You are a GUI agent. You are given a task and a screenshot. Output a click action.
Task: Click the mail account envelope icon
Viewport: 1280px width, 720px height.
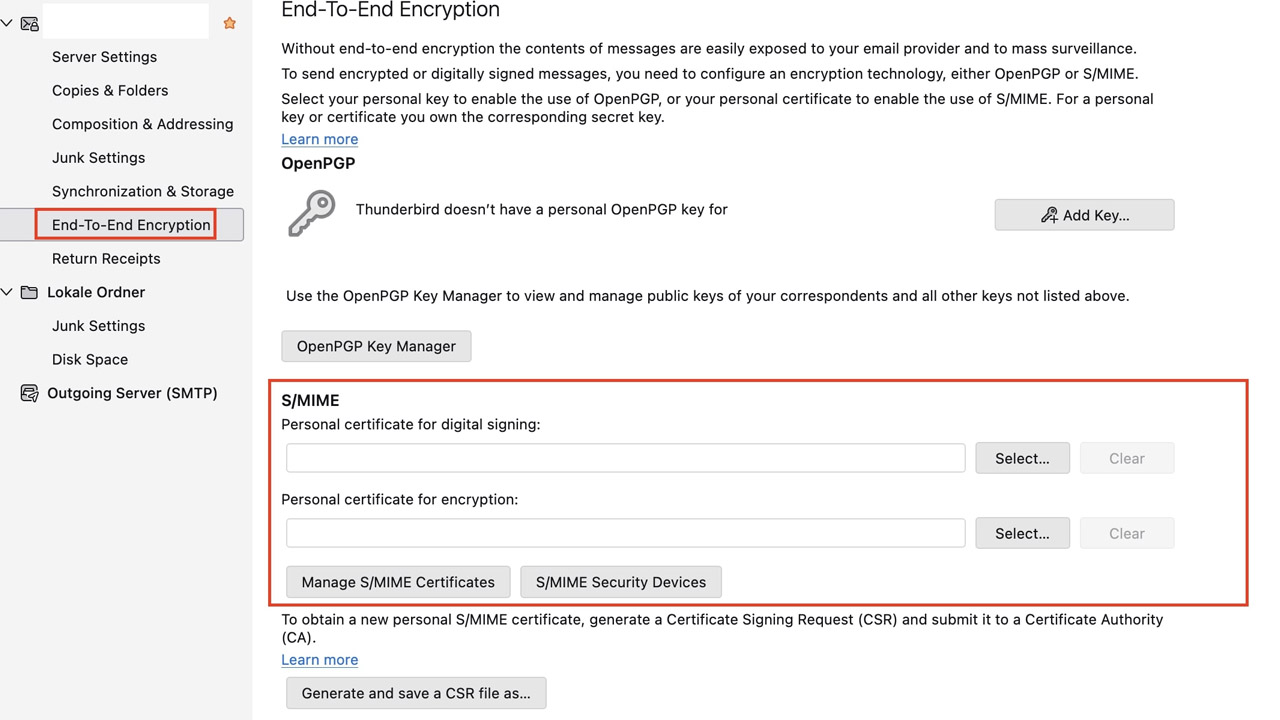point(30,23)
